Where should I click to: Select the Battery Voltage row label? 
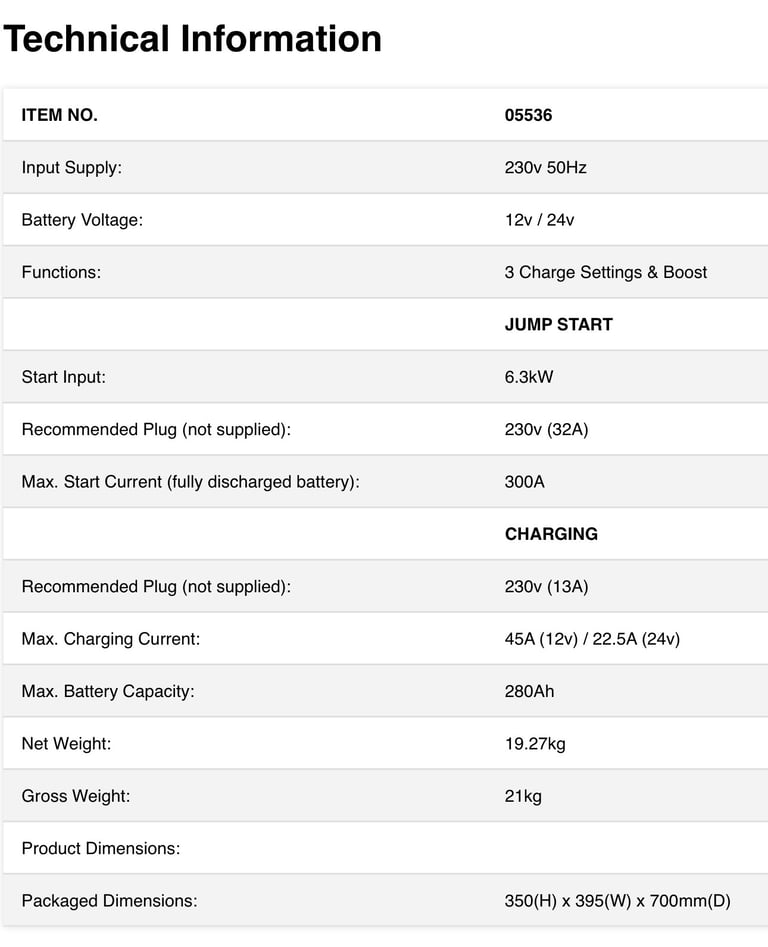click(82, 220)
